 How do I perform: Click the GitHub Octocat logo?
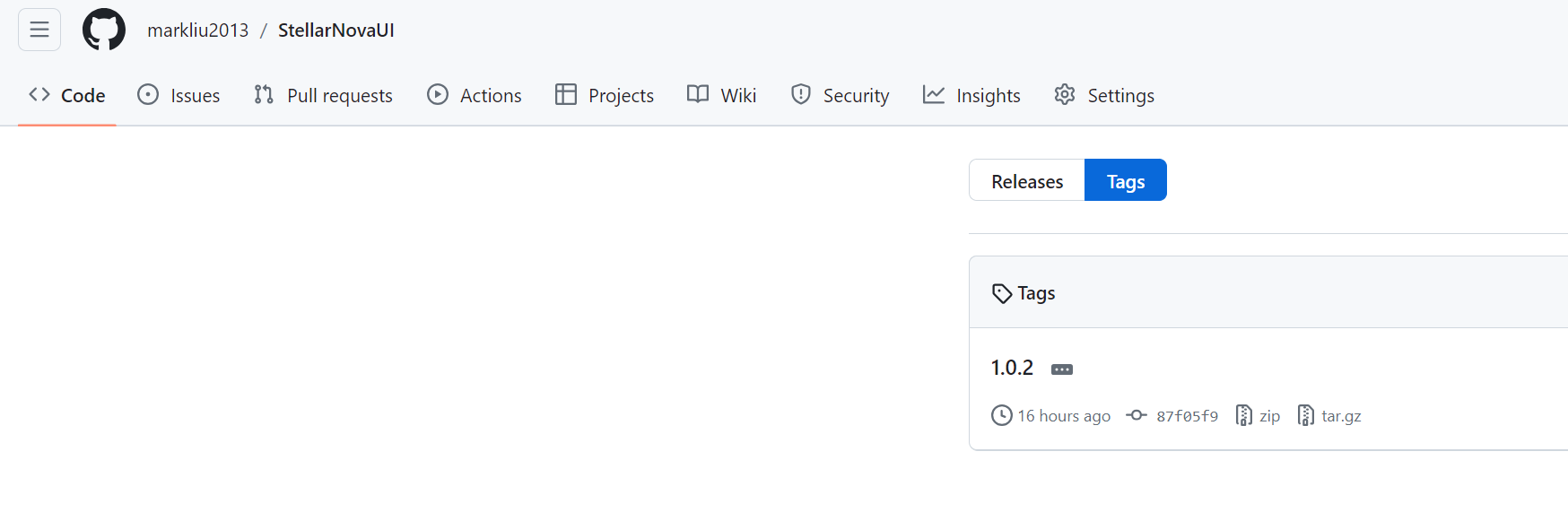tap(104, 30)
